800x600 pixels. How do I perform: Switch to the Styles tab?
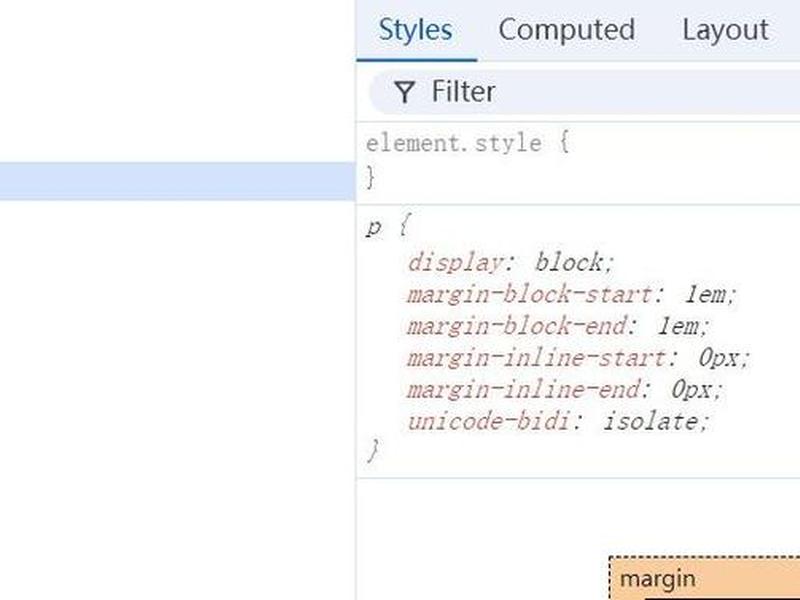[415, 30]
